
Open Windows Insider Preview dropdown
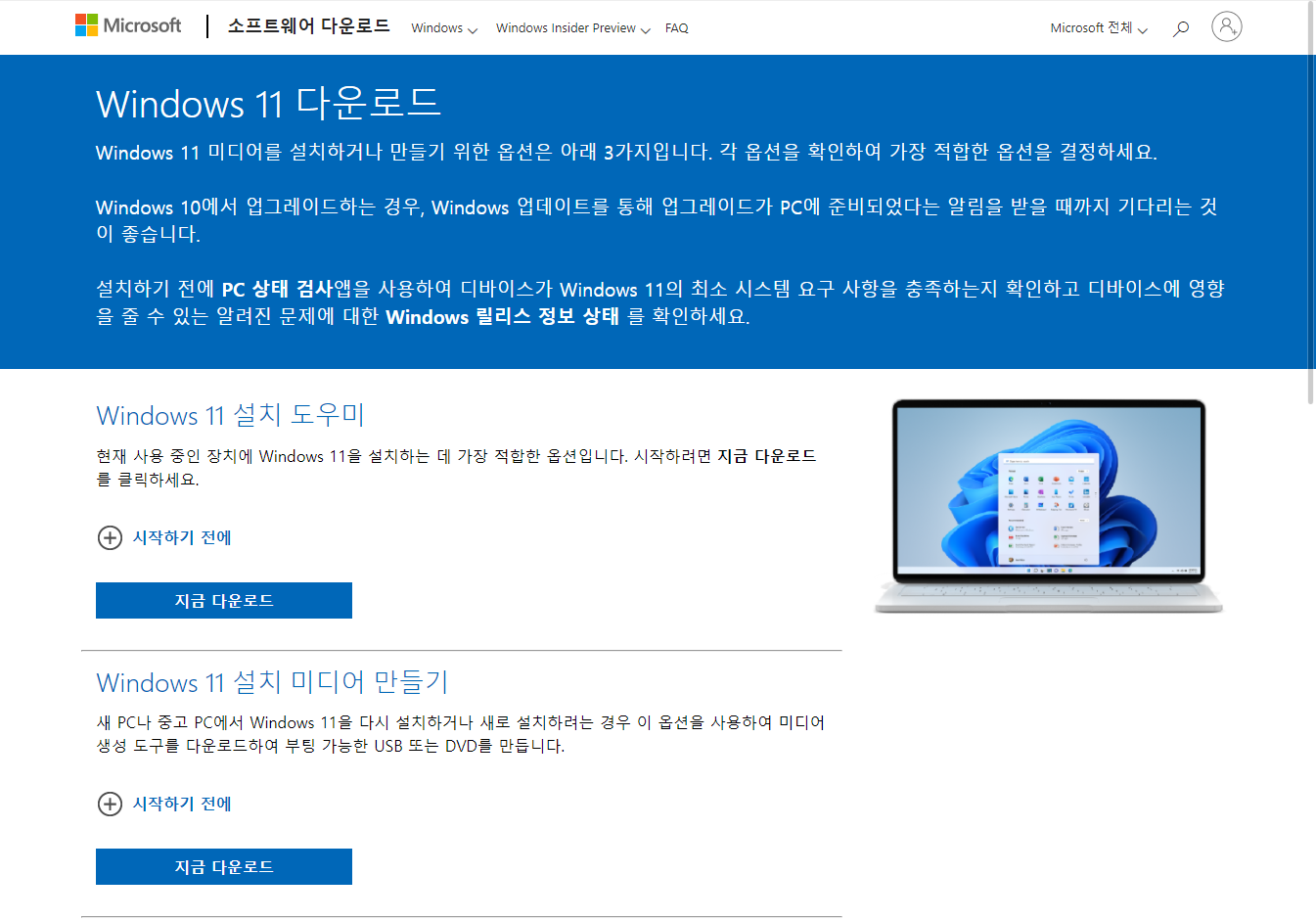pyautogui.click(x=573, y=28)
